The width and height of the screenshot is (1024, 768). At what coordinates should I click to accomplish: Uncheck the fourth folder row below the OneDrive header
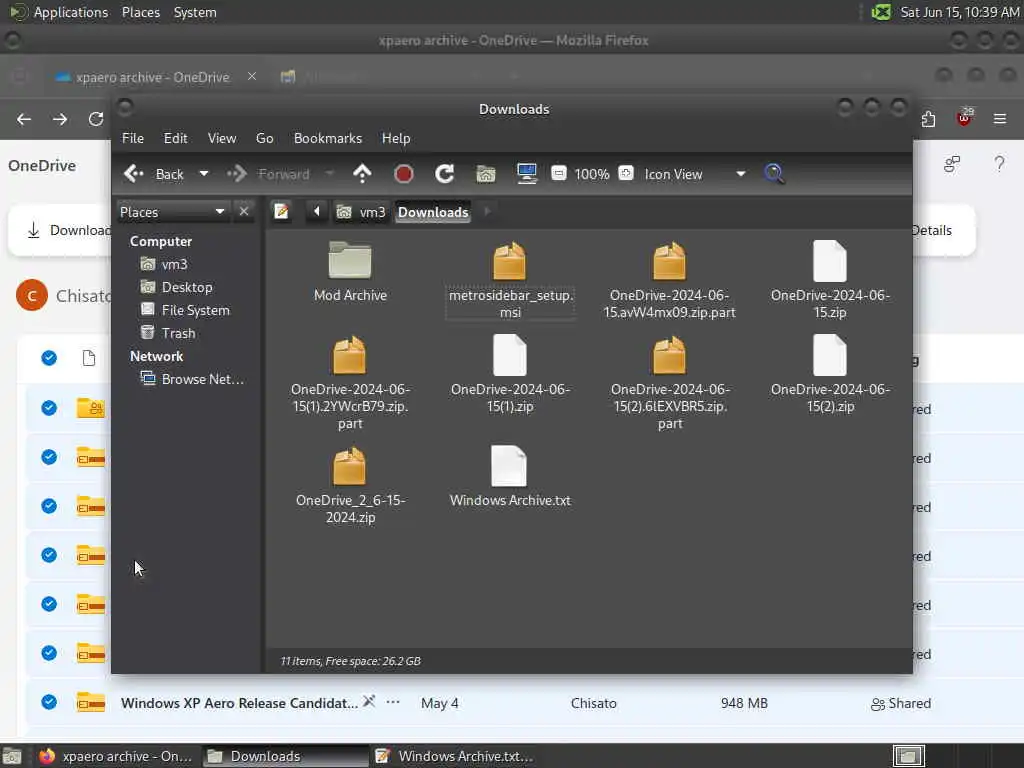click(49, 554)
